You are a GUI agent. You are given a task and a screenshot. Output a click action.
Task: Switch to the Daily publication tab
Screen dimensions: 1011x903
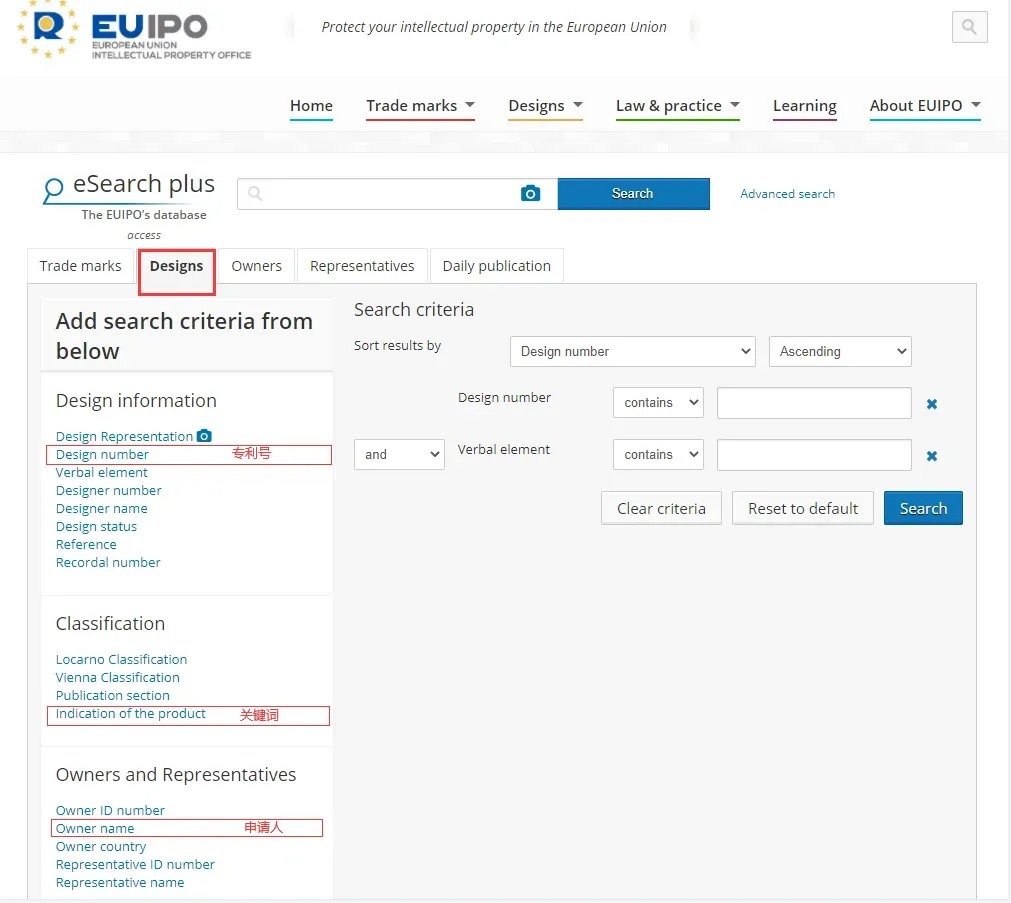(x=496, y=266)
